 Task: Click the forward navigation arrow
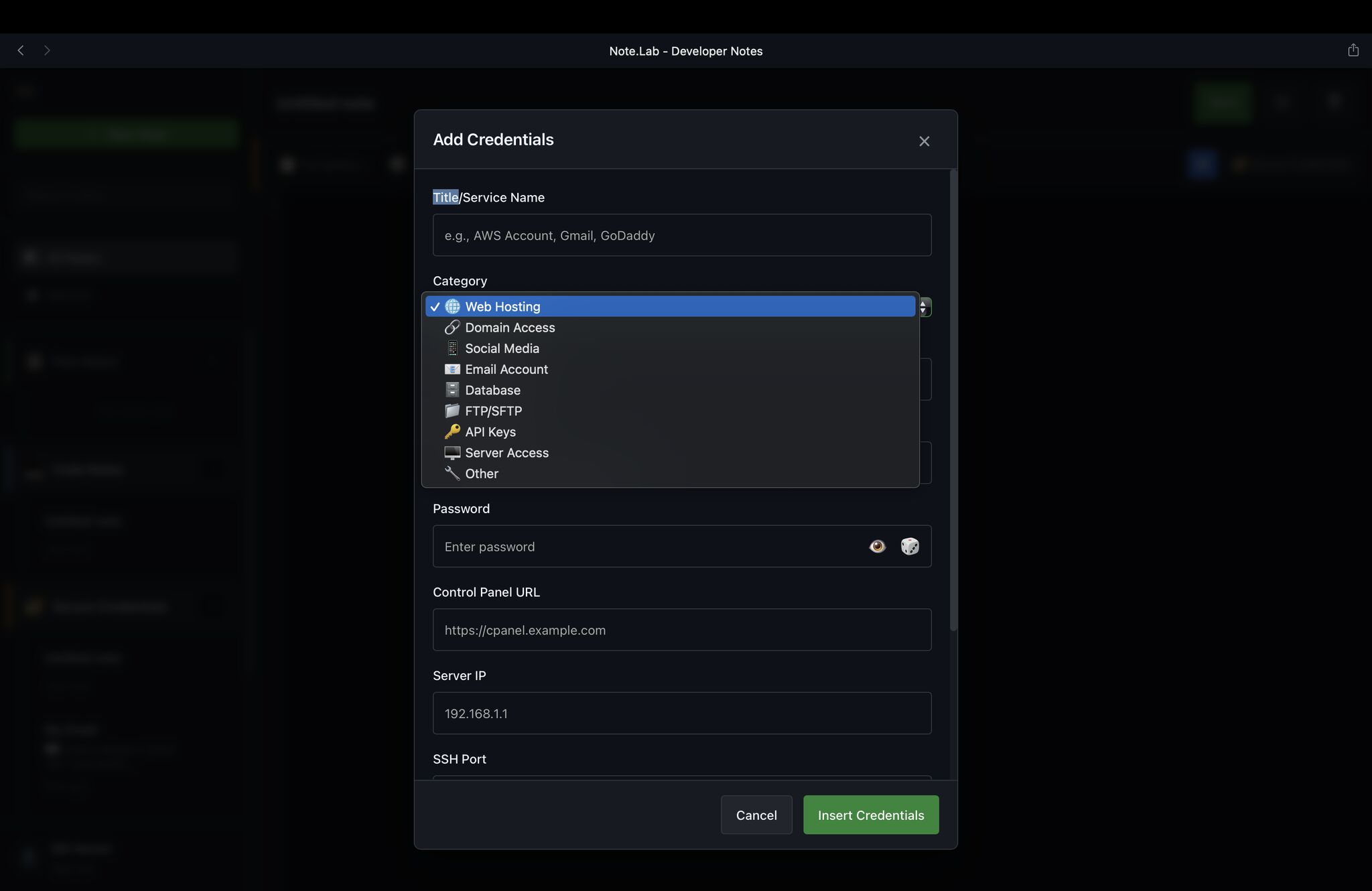coord(47,50)
